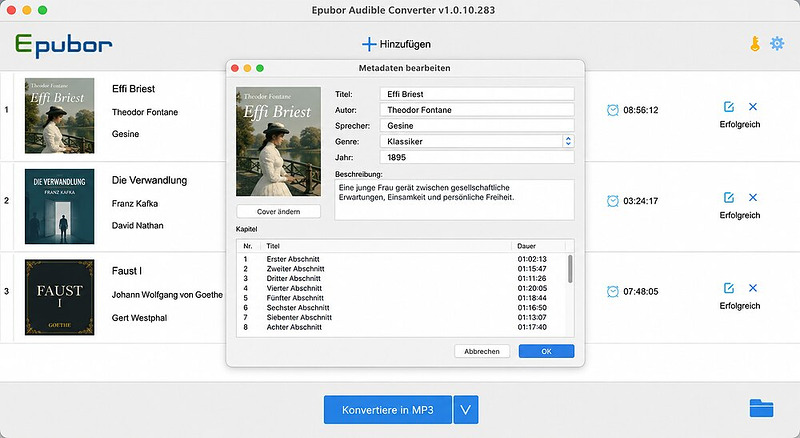Click the Hinzufügen plus icon

[369, 44]
